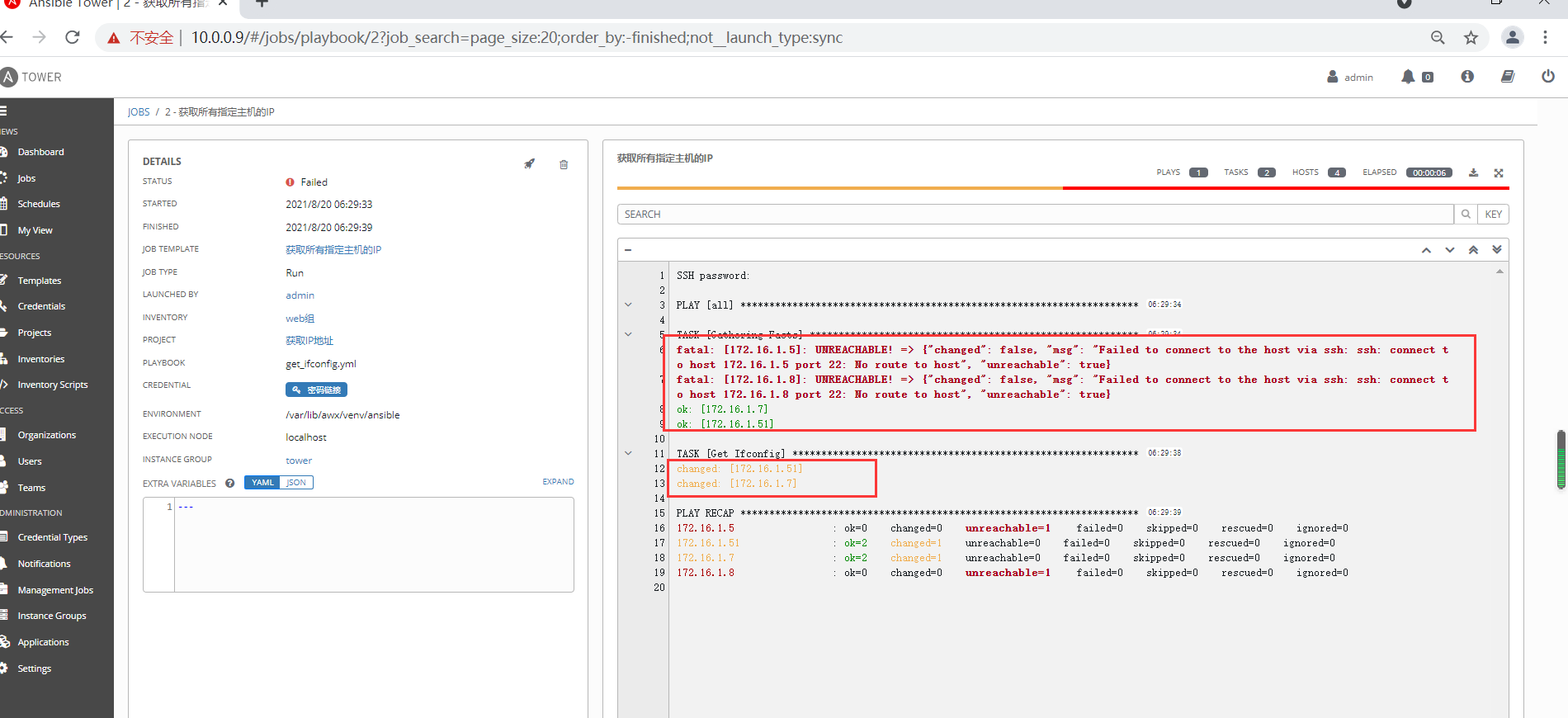This screenshot has height=718, width=1568.
Task: Go back in browser history
Action: tap(7, 37)
